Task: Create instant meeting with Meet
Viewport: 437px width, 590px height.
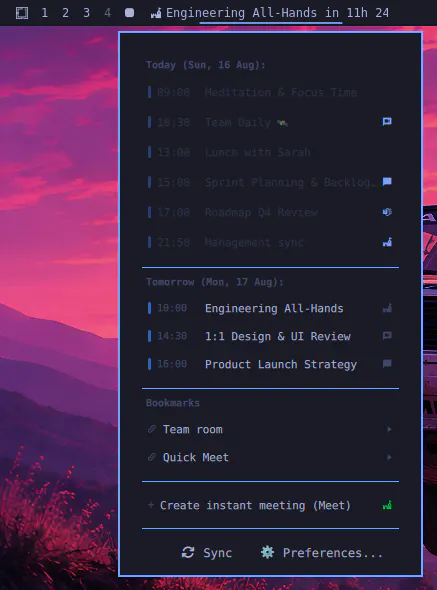Action: (x=270, y=505)
